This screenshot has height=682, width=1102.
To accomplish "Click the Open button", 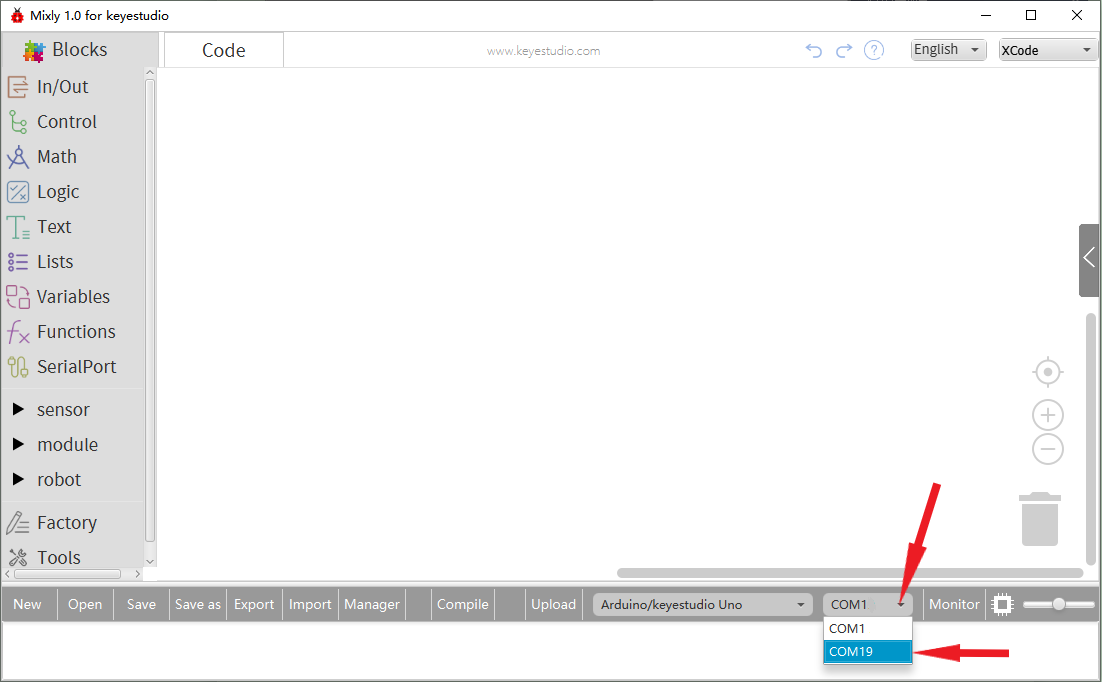I will 85,605.
